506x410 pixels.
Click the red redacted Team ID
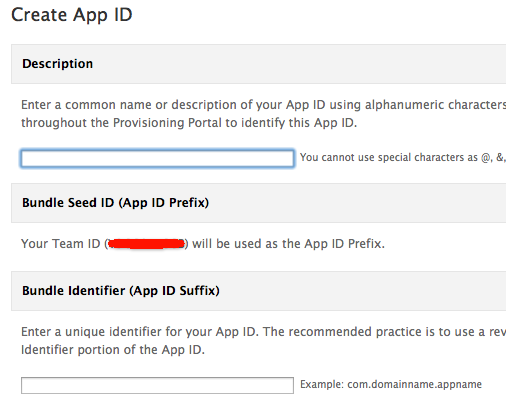click(x=146, y=244)
